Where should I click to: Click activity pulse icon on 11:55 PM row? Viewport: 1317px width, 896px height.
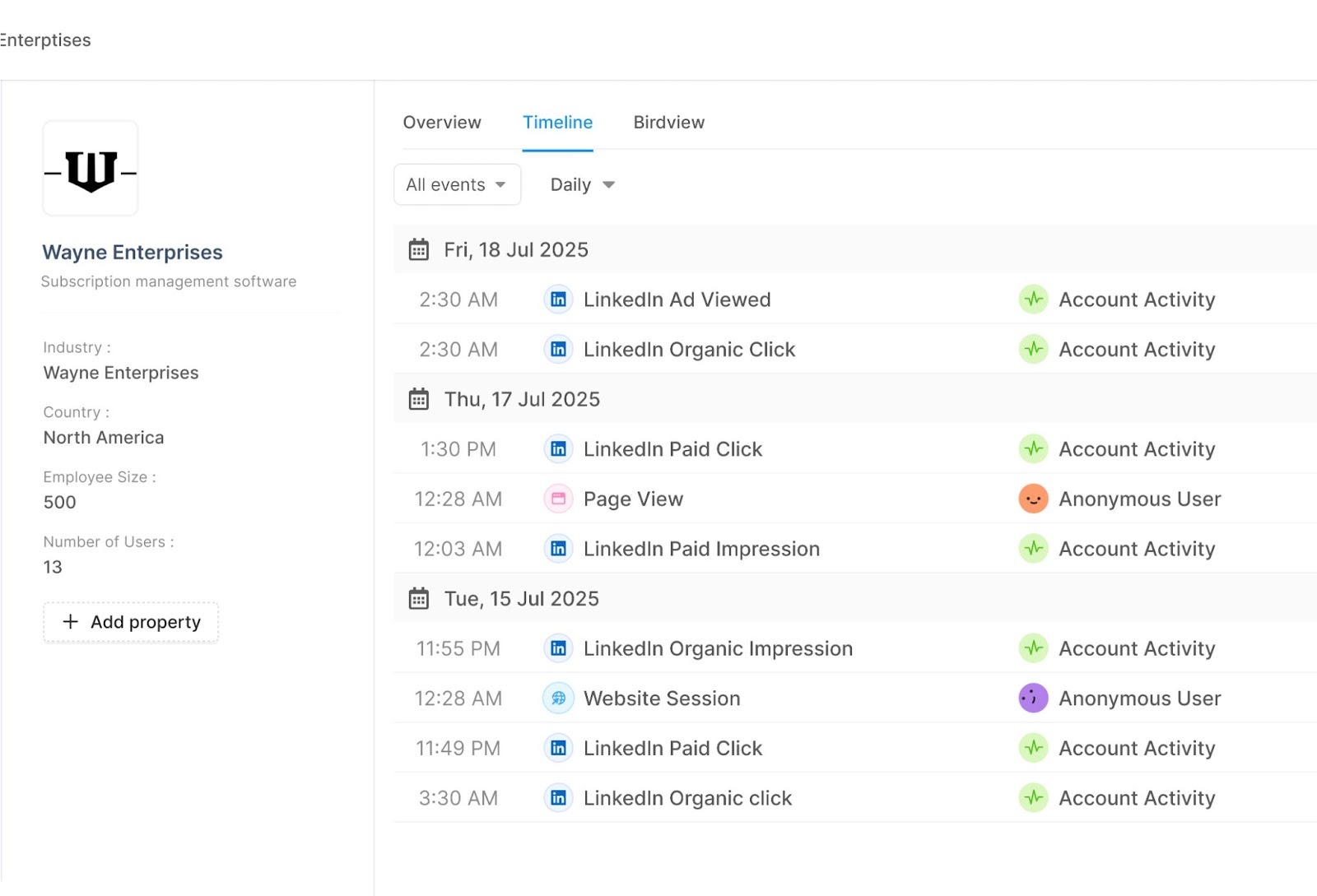[x=1033, y=648]
